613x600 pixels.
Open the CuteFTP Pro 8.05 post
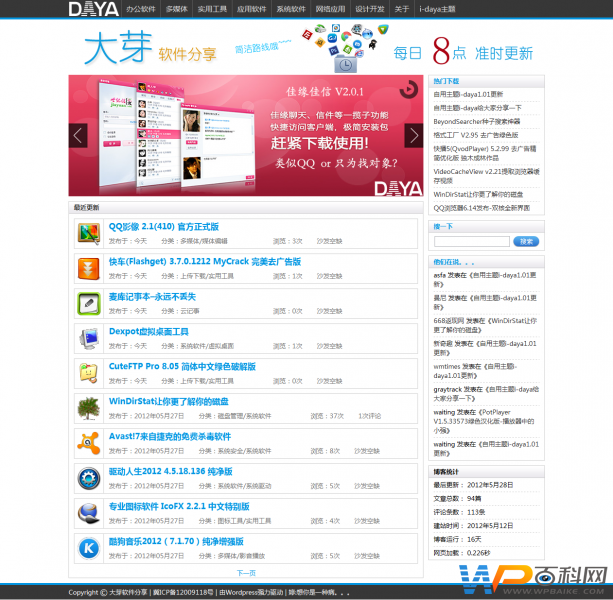[x=182, y=367]
